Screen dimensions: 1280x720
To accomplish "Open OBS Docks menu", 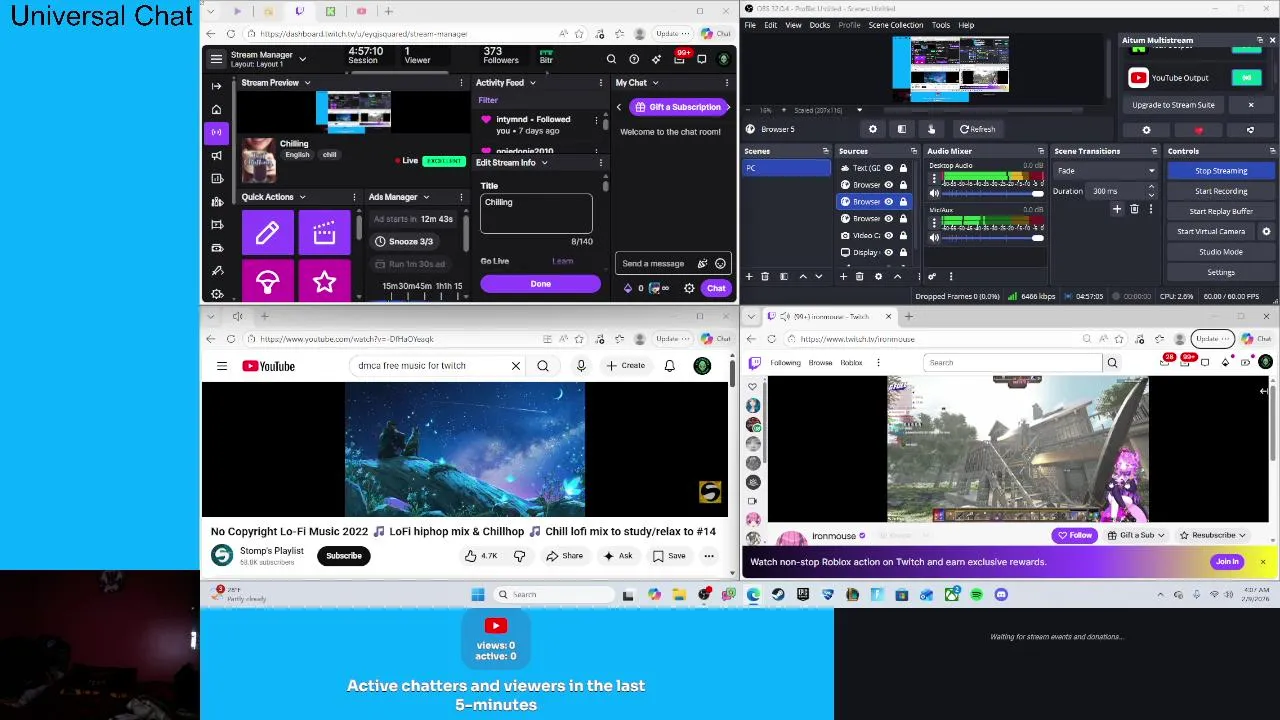I will point(820,25).
